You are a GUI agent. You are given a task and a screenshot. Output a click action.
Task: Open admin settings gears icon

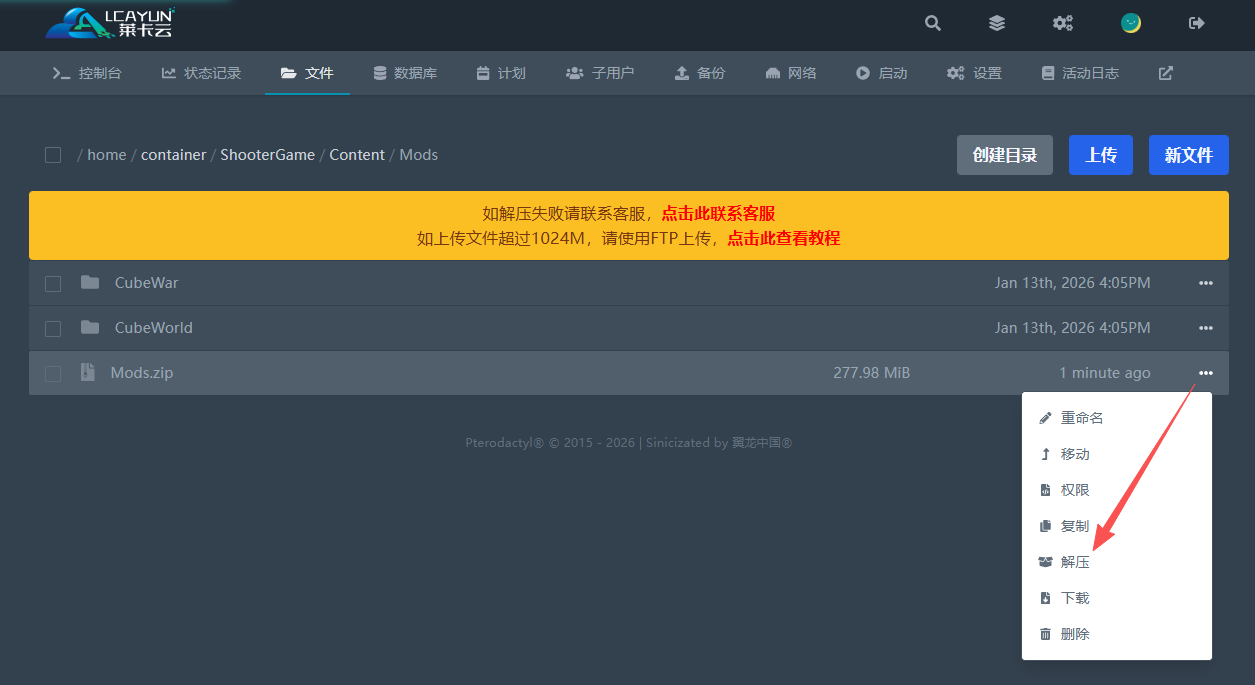(x=1063, y=23)
